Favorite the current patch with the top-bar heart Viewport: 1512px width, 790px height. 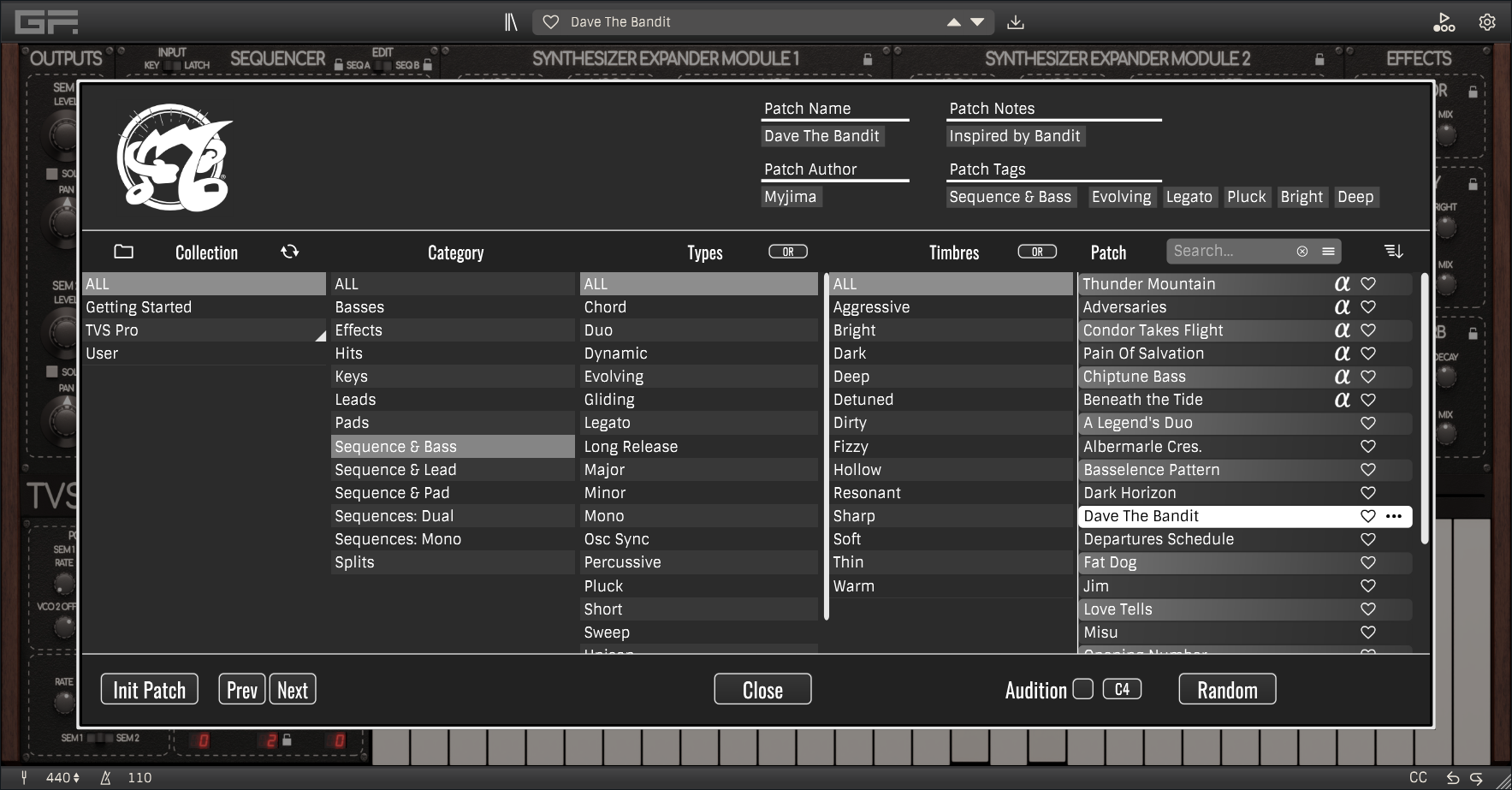click(551, 22)
